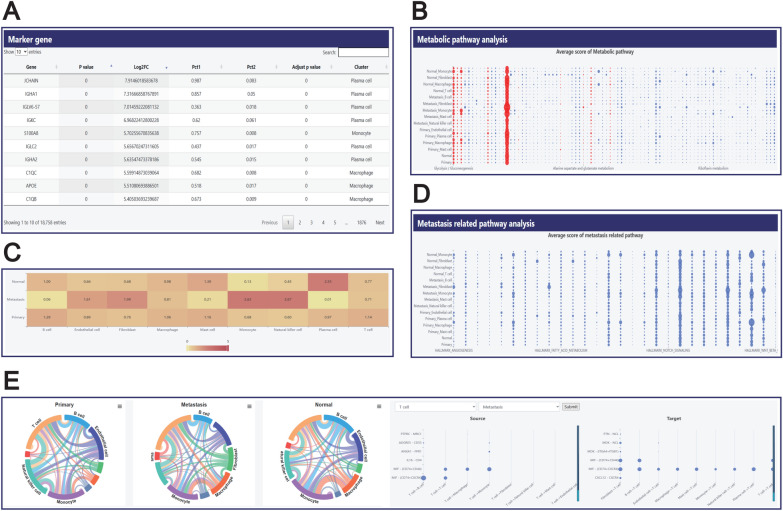This screenshot has width=783, height=511.
Task: Select the C1QC gene row
Action: point(196,173)
